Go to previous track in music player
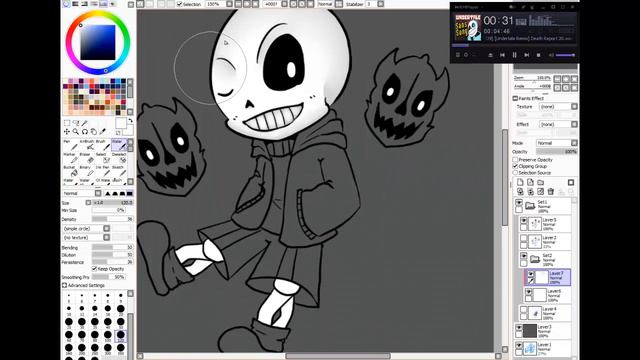This screenshot has height=360, width=640. tap(502, 55)
